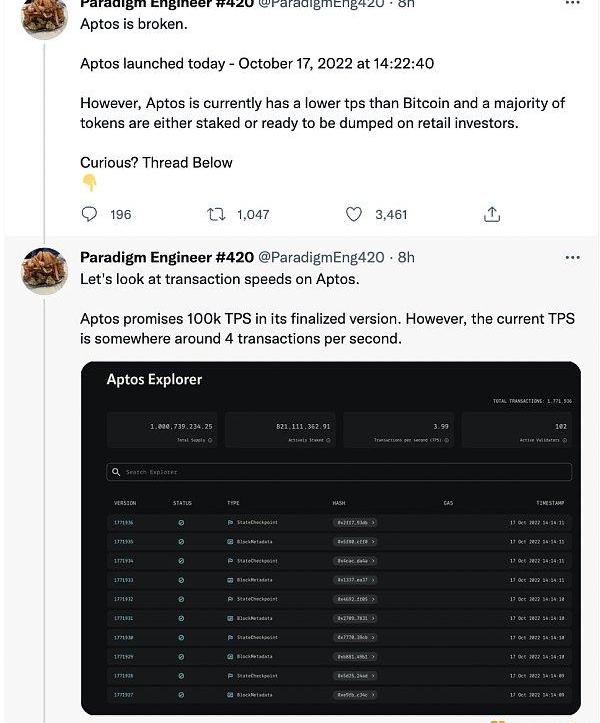The height and width of the screenshot is (723, 600).
Task: Like the tweet with 3,461 likes
Action: 353,214
